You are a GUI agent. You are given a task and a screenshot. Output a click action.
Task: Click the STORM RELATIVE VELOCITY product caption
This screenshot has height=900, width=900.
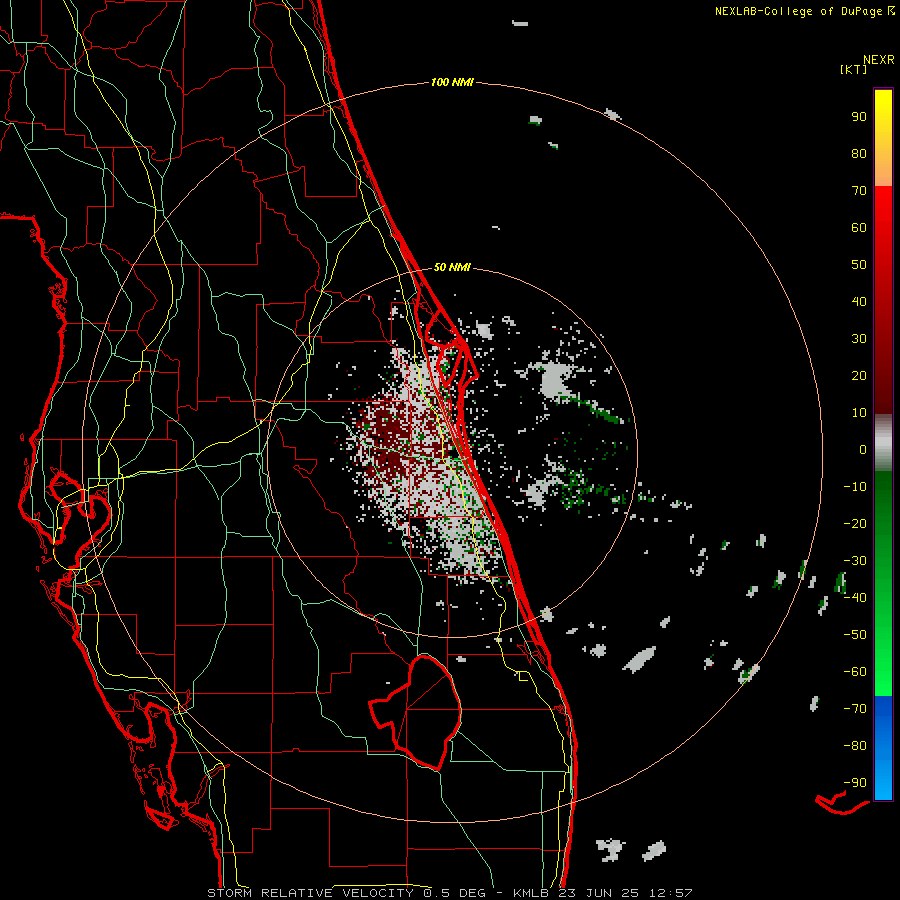point(310,893)
